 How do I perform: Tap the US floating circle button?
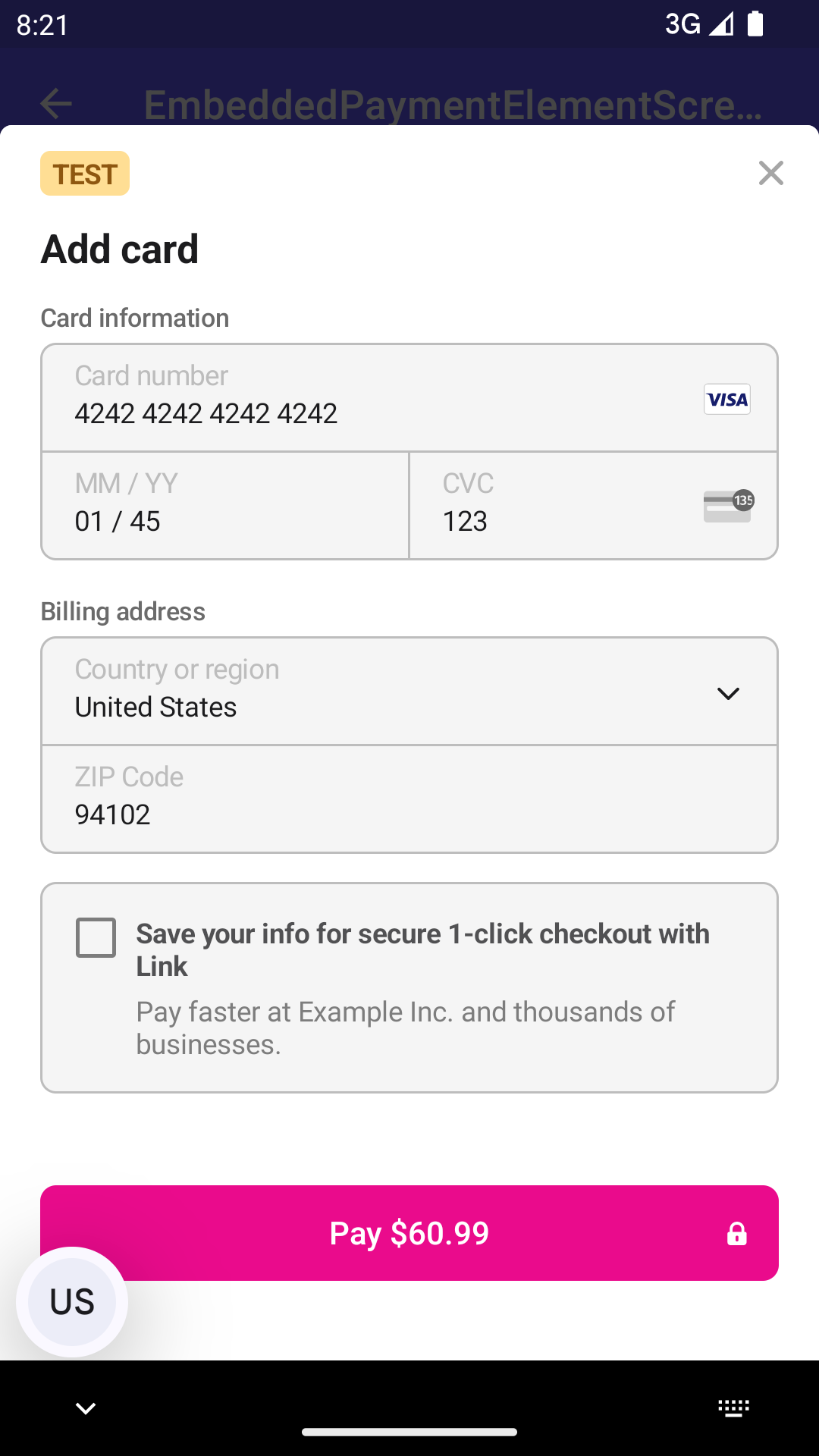click(72, 1301)
